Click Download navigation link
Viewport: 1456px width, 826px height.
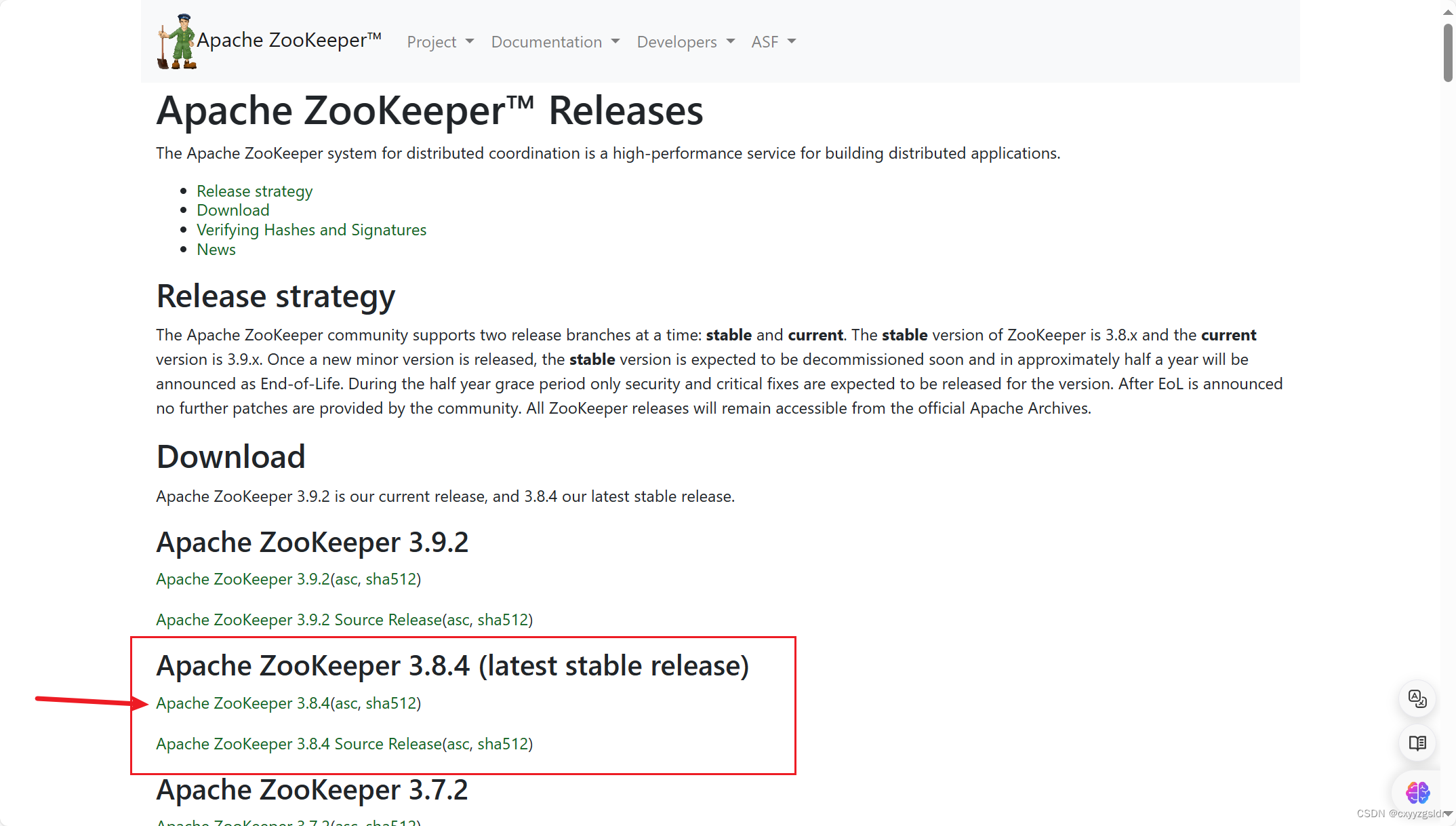[x=232, y=210]
